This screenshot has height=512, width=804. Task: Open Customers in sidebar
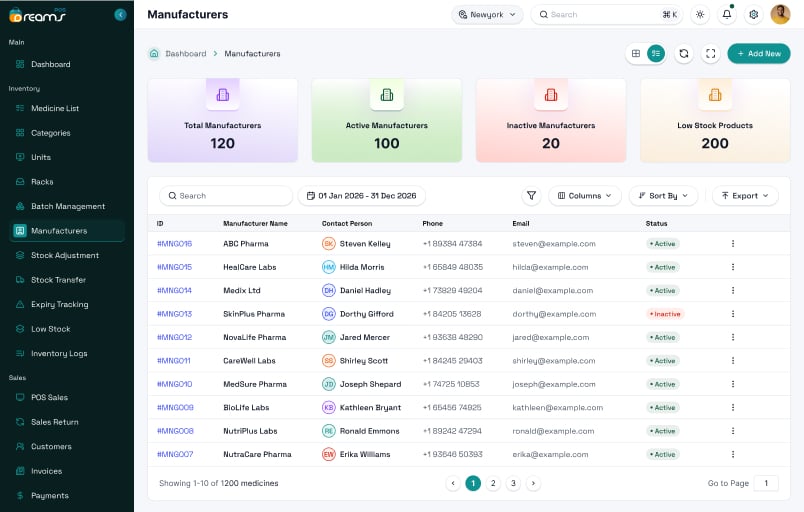(x=67, y=446)
